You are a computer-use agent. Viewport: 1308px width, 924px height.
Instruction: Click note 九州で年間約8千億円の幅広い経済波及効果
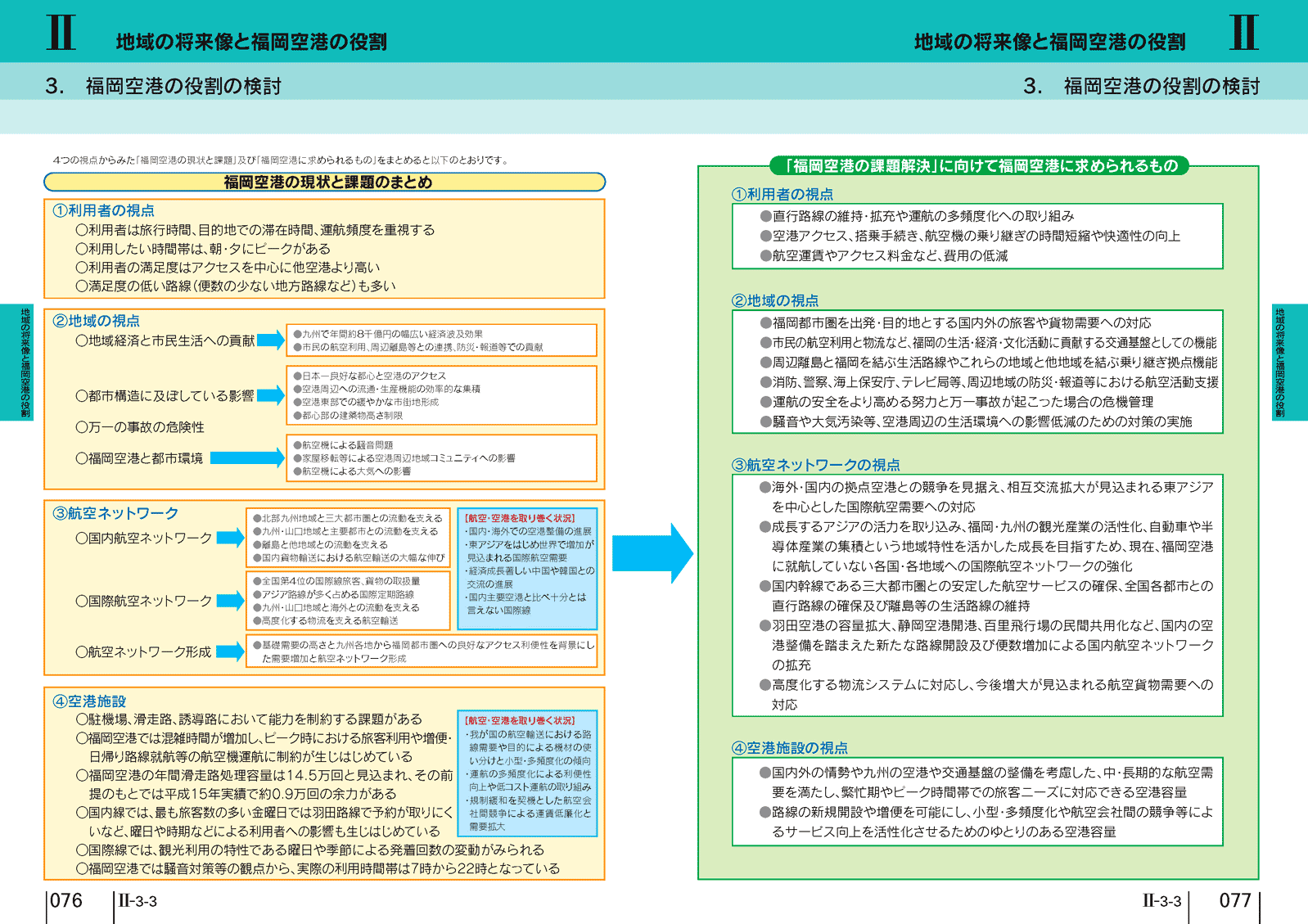tap(388, 334)
